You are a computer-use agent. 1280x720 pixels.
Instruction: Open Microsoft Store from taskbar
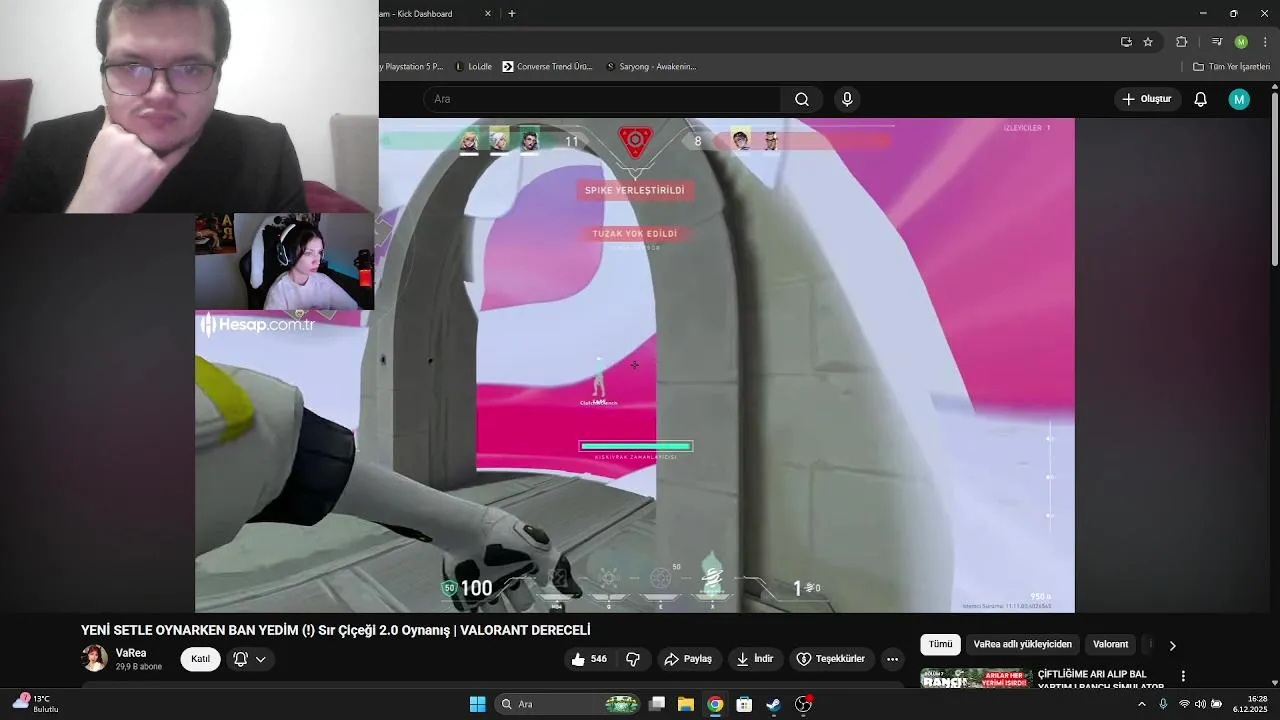[744, 704]
